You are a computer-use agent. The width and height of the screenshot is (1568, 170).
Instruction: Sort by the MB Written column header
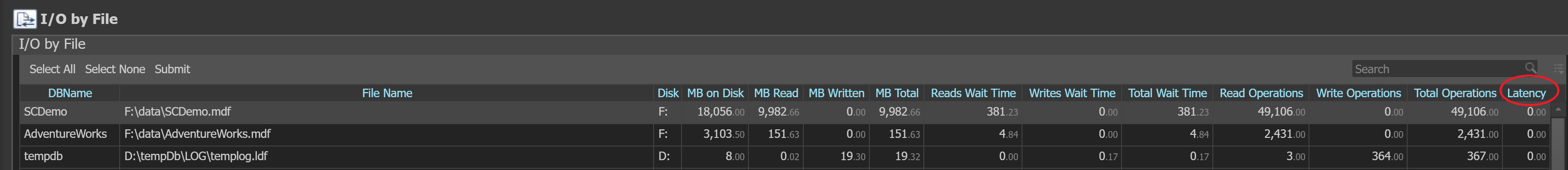coord(836,93)
